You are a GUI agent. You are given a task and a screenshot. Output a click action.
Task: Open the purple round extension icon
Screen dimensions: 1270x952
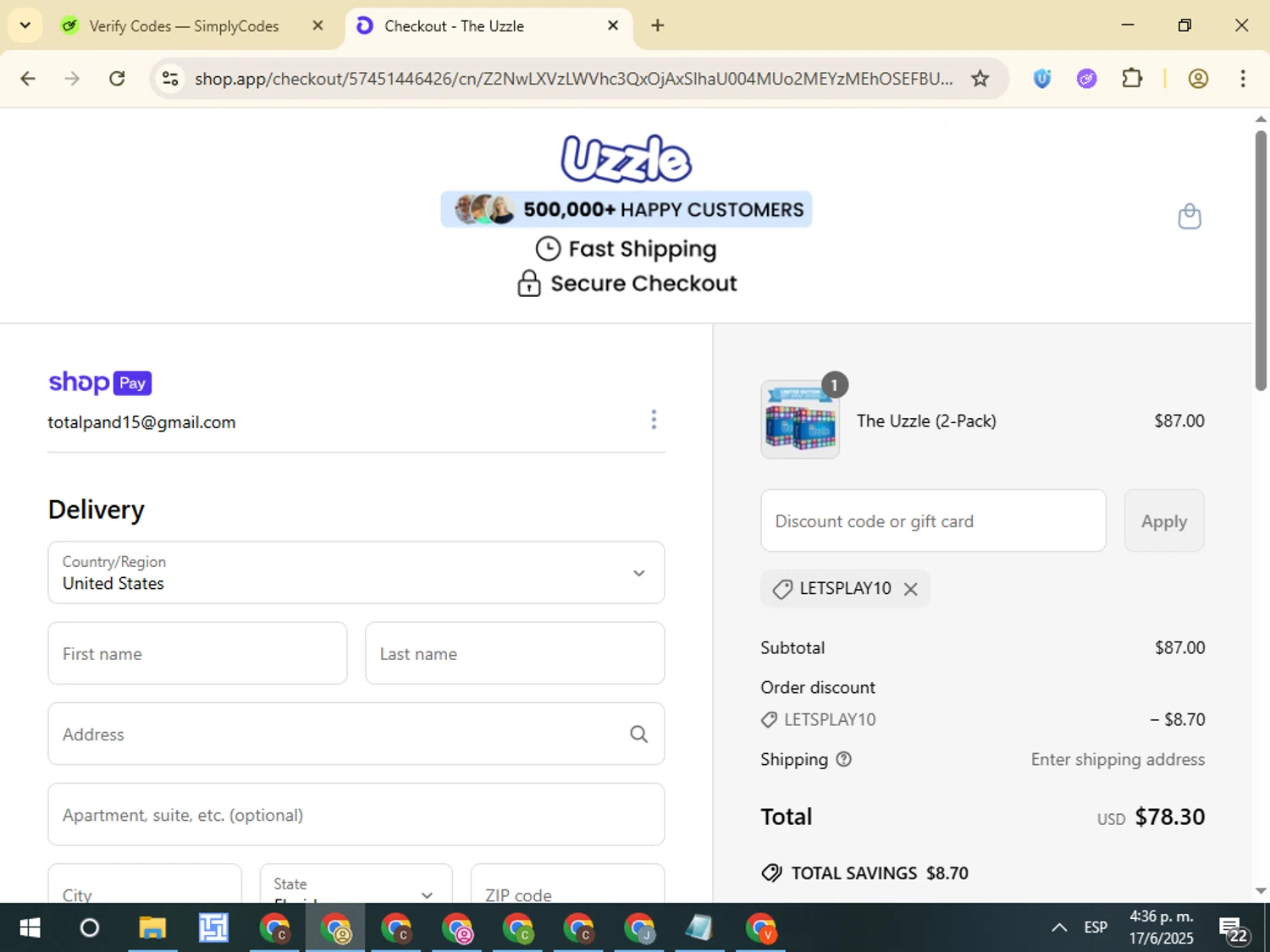click(1087, 79)
